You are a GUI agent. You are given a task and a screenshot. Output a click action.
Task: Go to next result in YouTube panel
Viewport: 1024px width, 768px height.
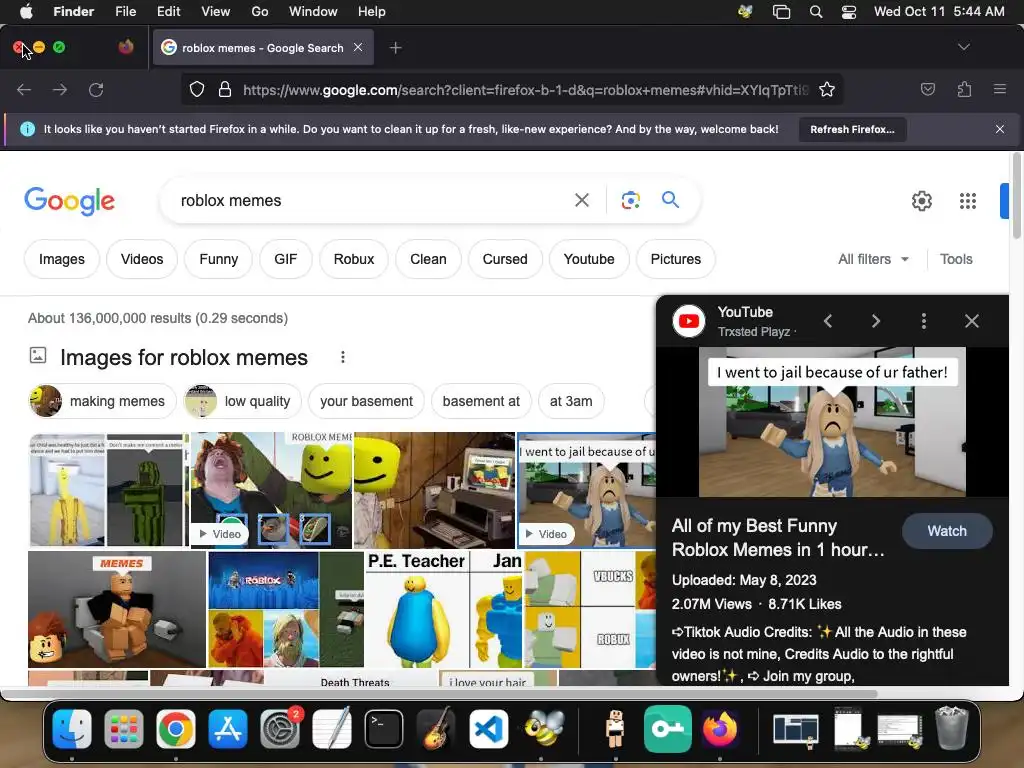(876, 321)
